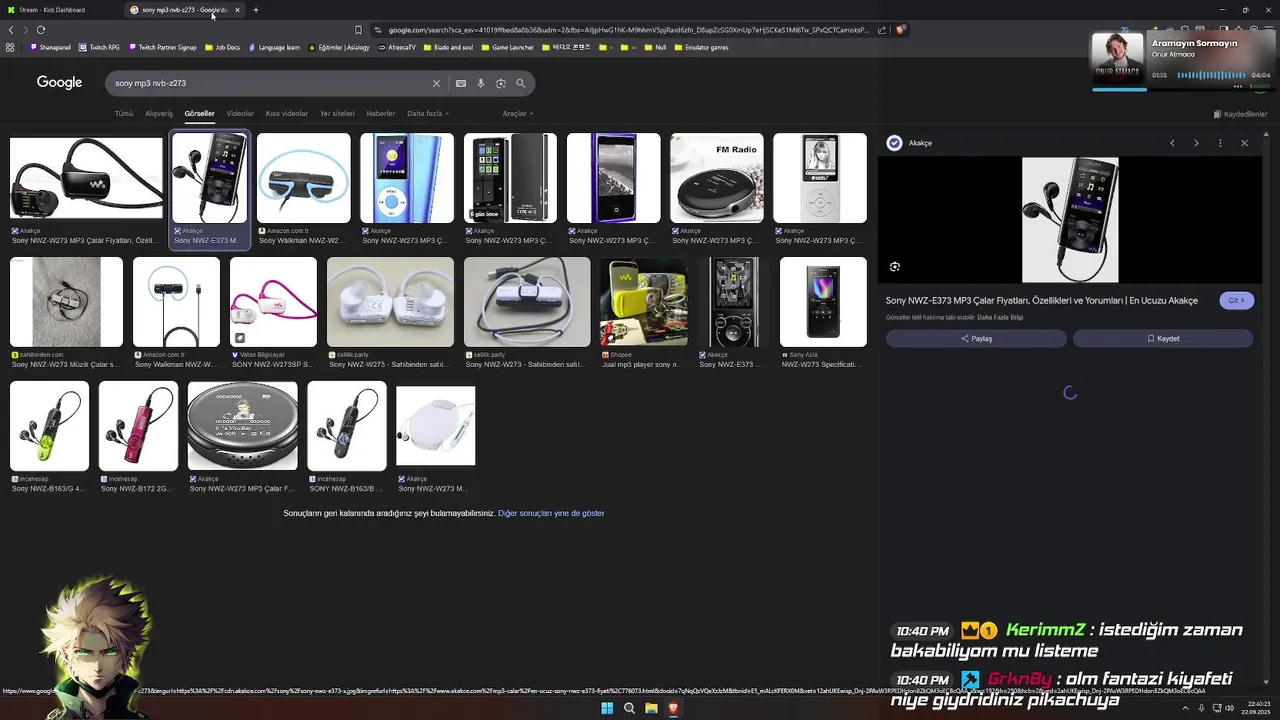Close the image preview panel
The width and height of the screenshot is (1280, 720).
pyautogui.click(x=1244, y=143)
